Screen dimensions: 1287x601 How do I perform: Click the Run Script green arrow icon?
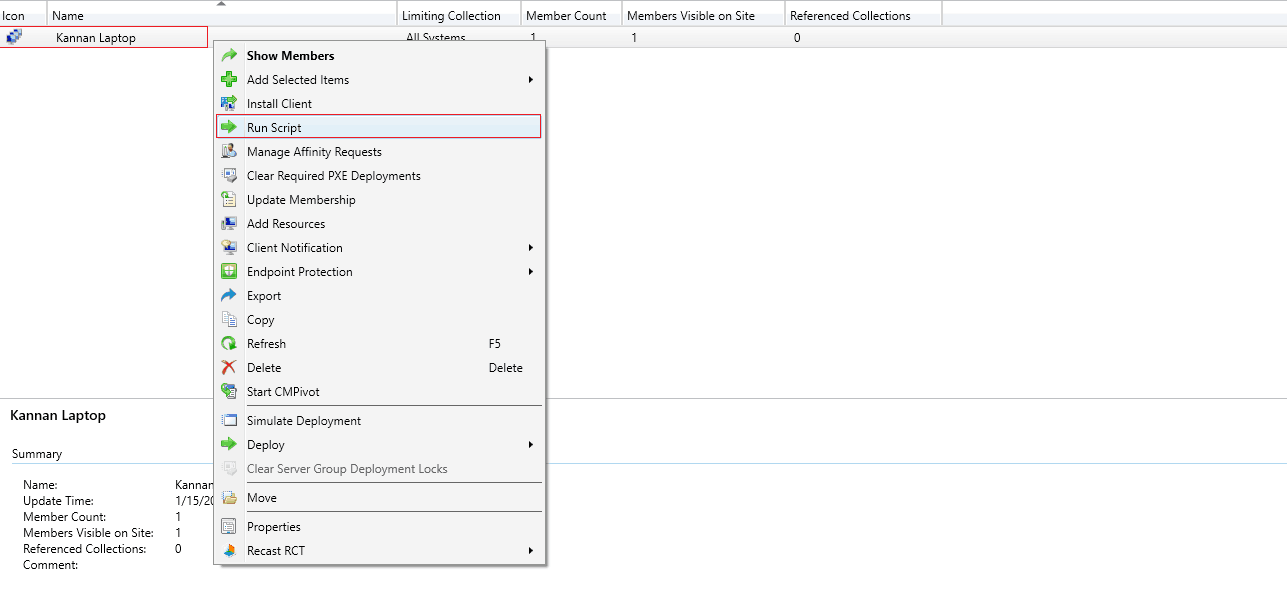pyautogui.click(x=229, y=128)
